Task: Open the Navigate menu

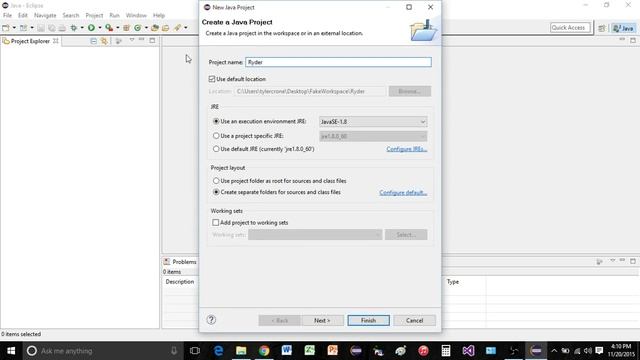Action: 45,15
